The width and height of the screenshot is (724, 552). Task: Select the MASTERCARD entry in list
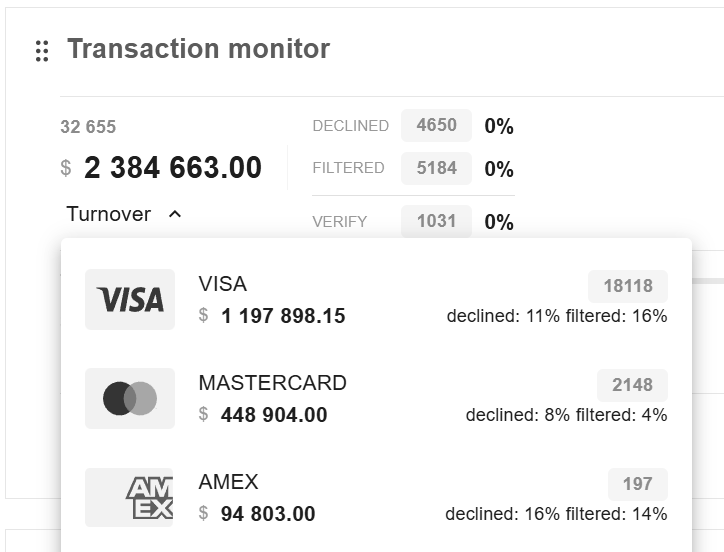click(376, 398)
